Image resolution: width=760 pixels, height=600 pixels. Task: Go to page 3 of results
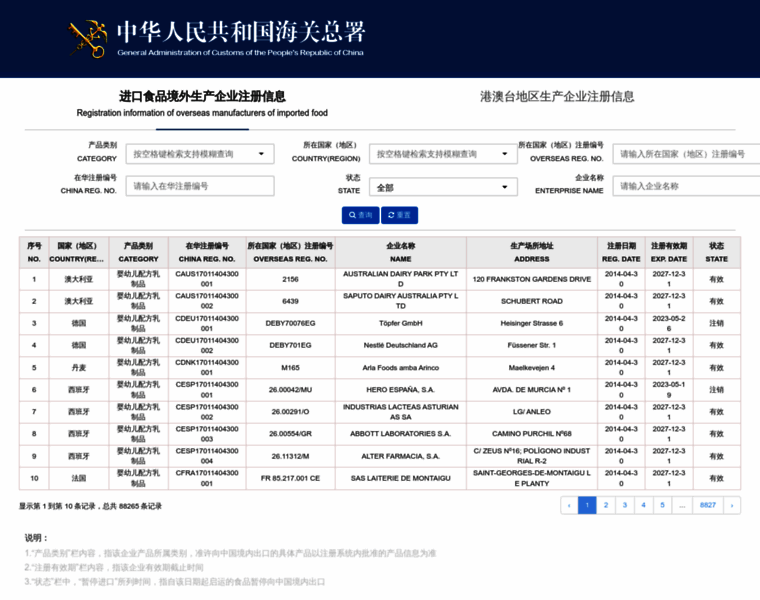624,505
